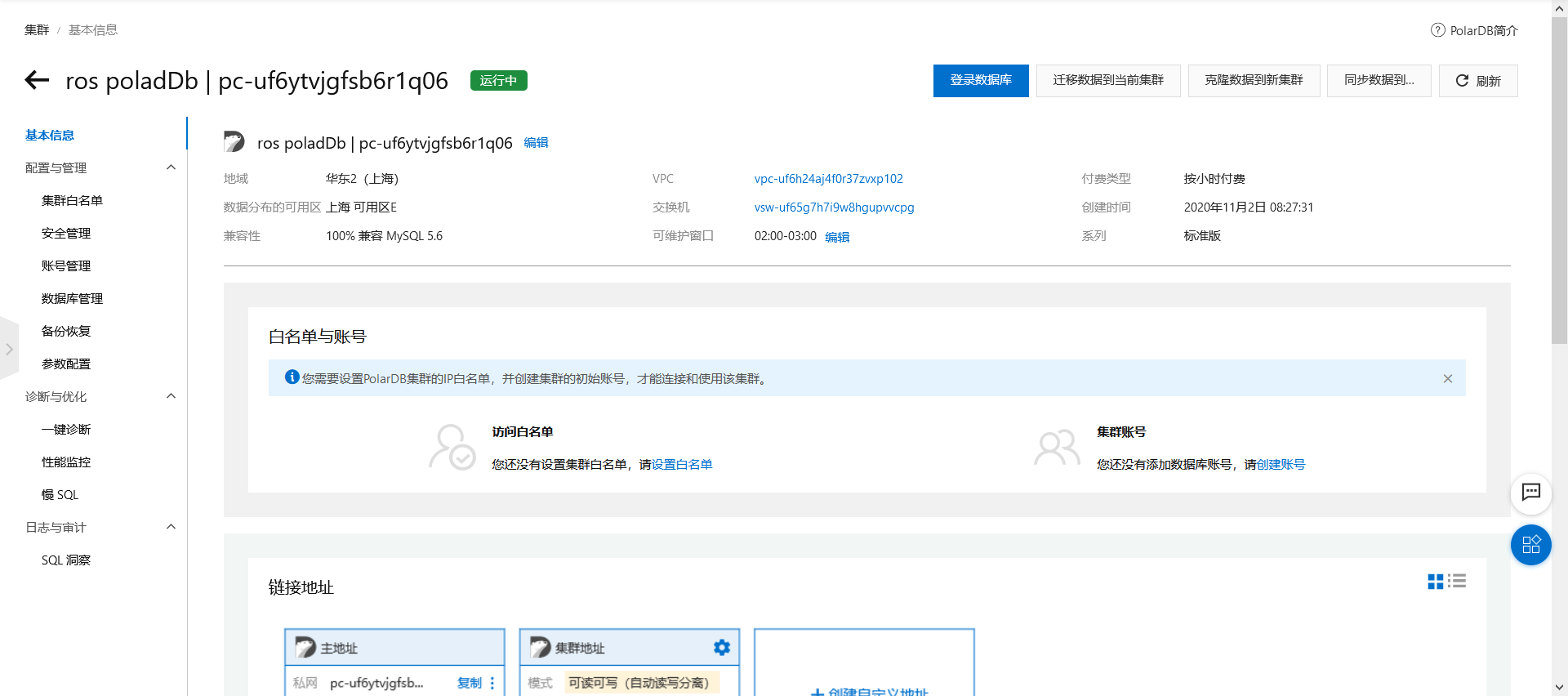Click the refresh icon in 刷新 button

coord(1462,80)
